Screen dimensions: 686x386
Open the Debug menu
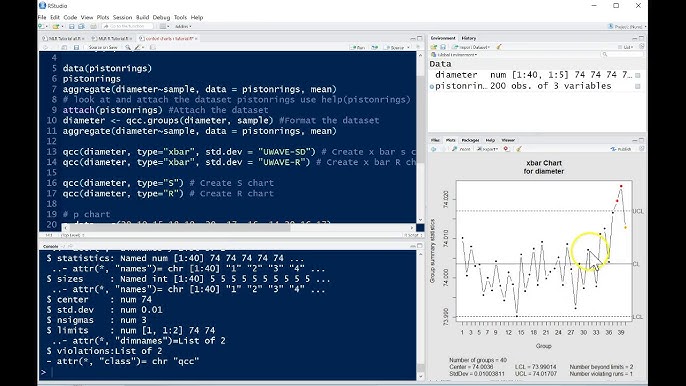(161, 18)
